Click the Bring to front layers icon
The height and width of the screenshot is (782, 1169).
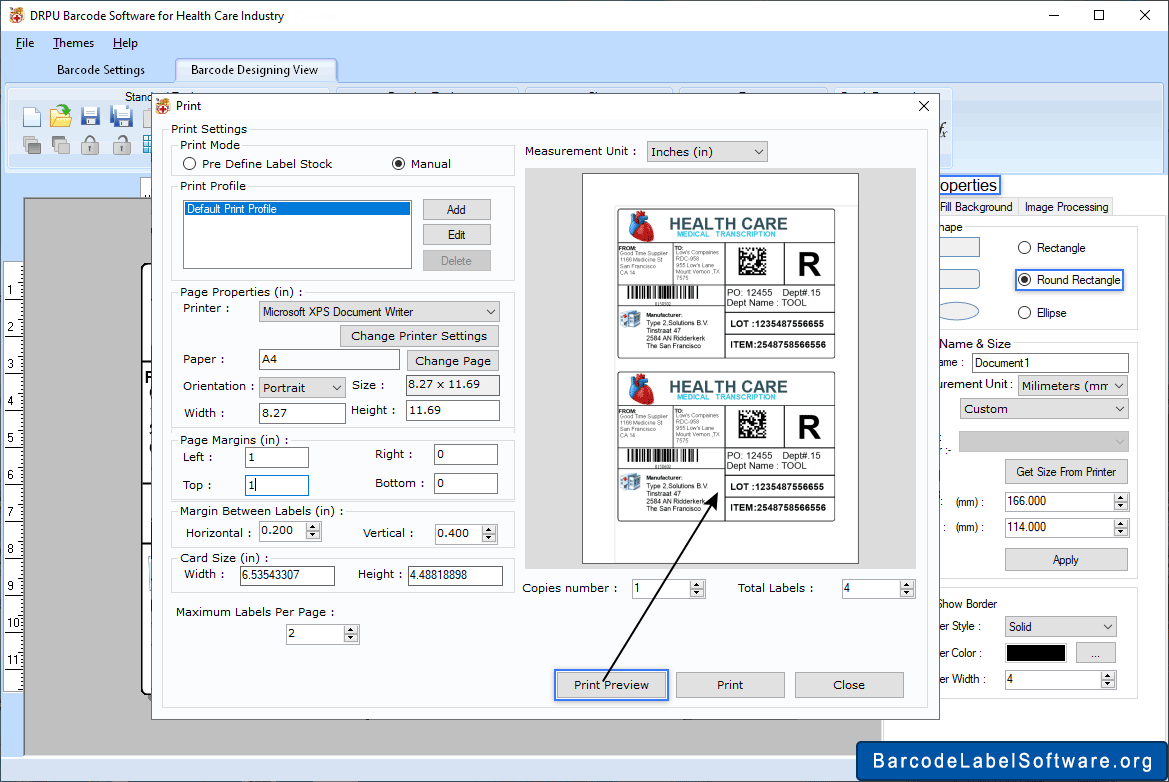point(31,145)
